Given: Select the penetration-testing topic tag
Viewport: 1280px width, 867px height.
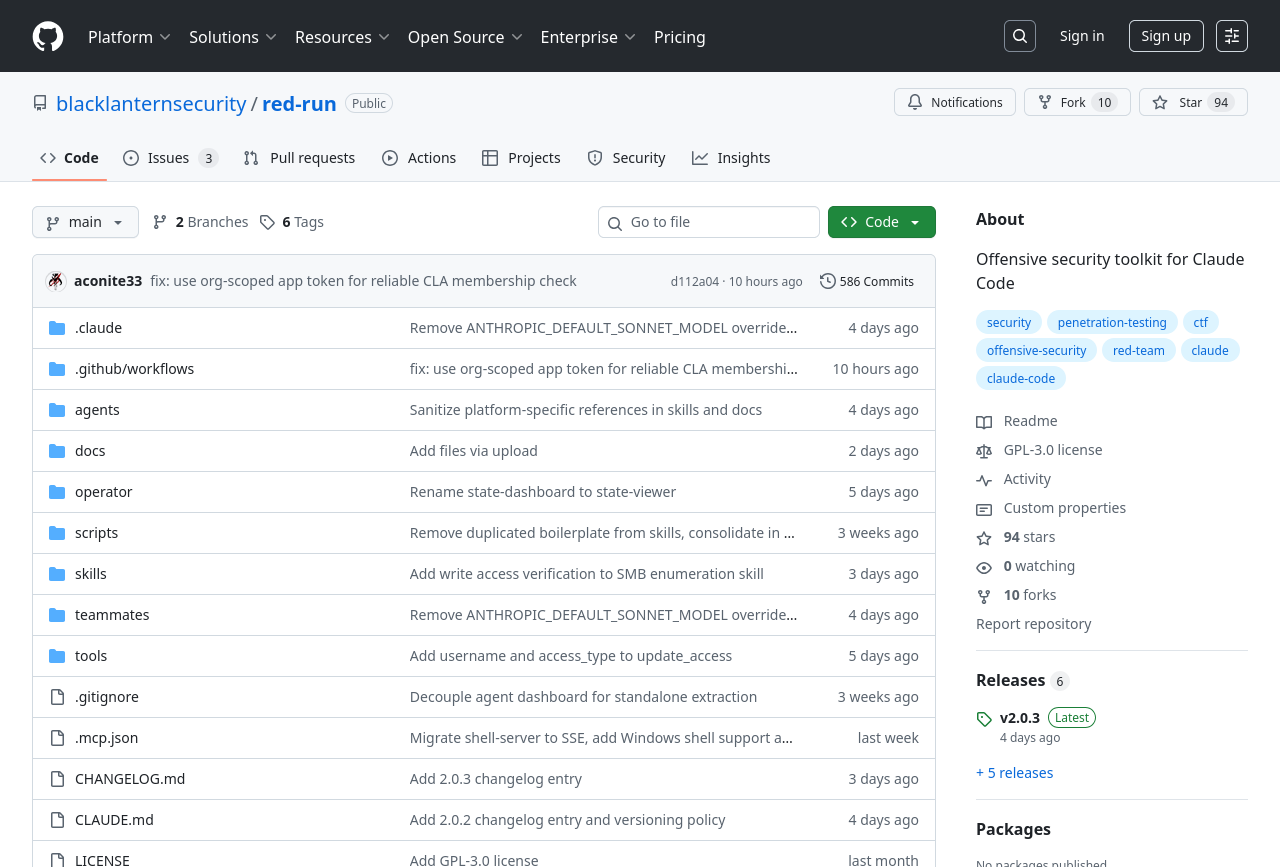Looking at the screenshot, I should coord(1111,322).
